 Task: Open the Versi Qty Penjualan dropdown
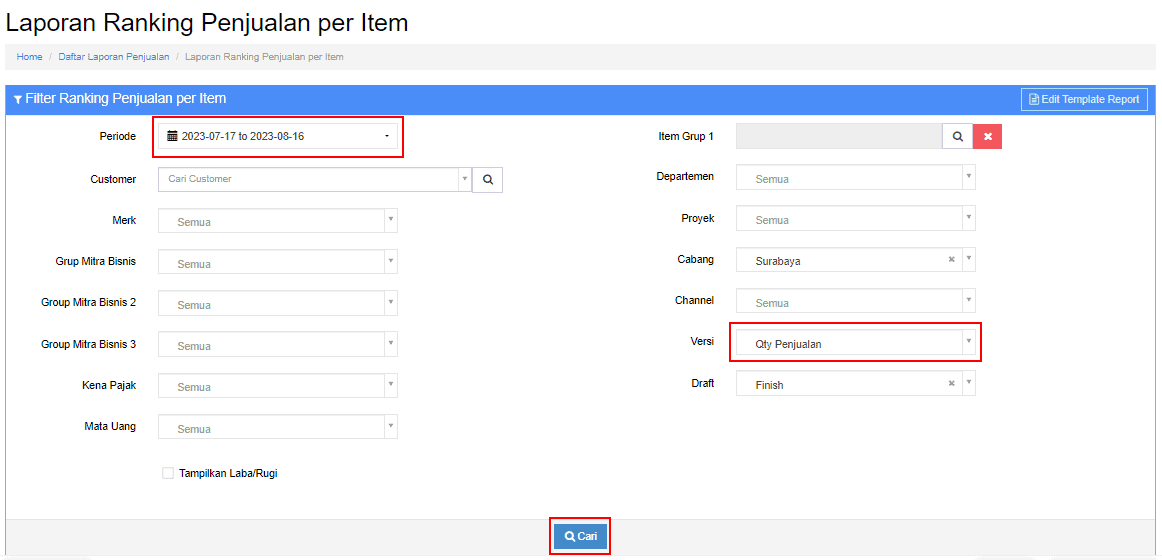(856, 343)
